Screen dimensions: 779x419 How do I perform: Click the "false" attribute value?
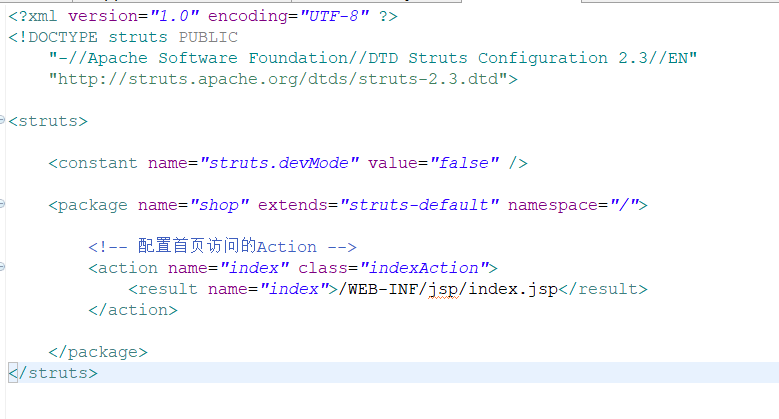click(464, 163)
